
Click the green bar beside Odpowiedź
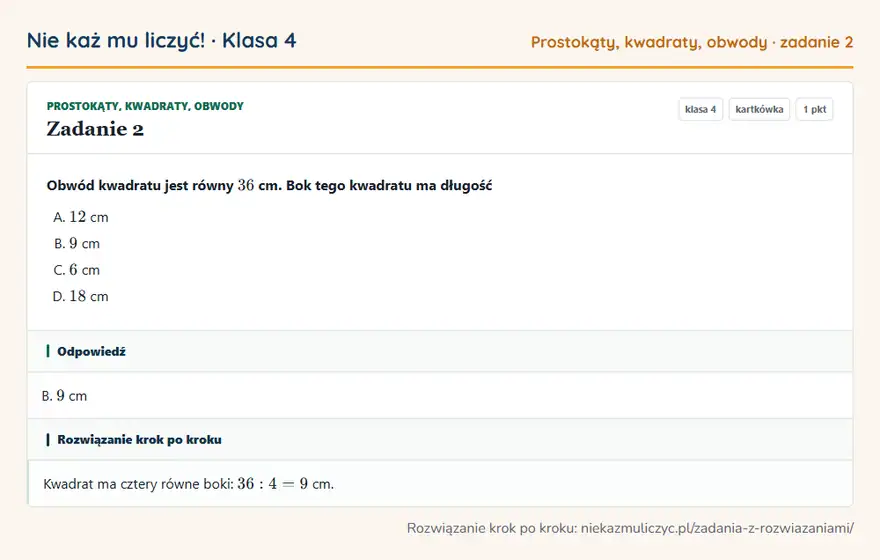coord(48,351)
